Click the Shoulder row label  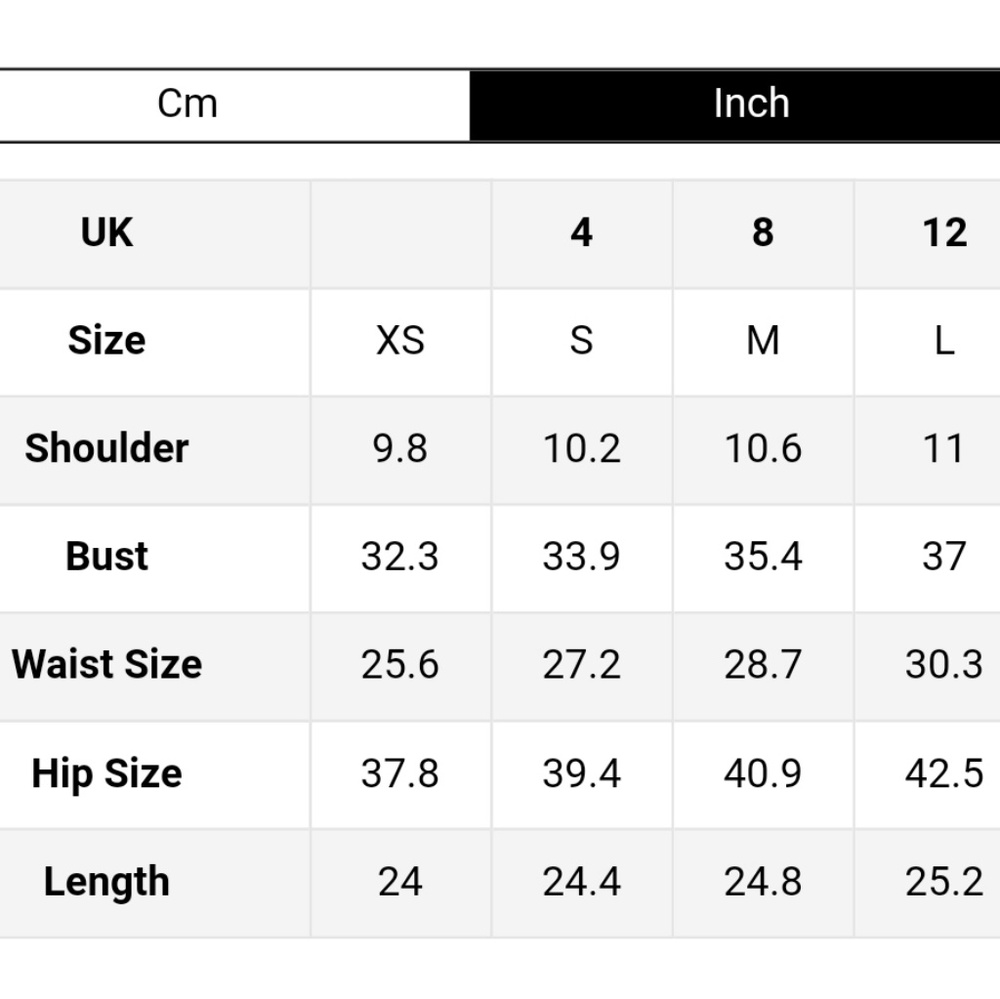click(107, 449)
